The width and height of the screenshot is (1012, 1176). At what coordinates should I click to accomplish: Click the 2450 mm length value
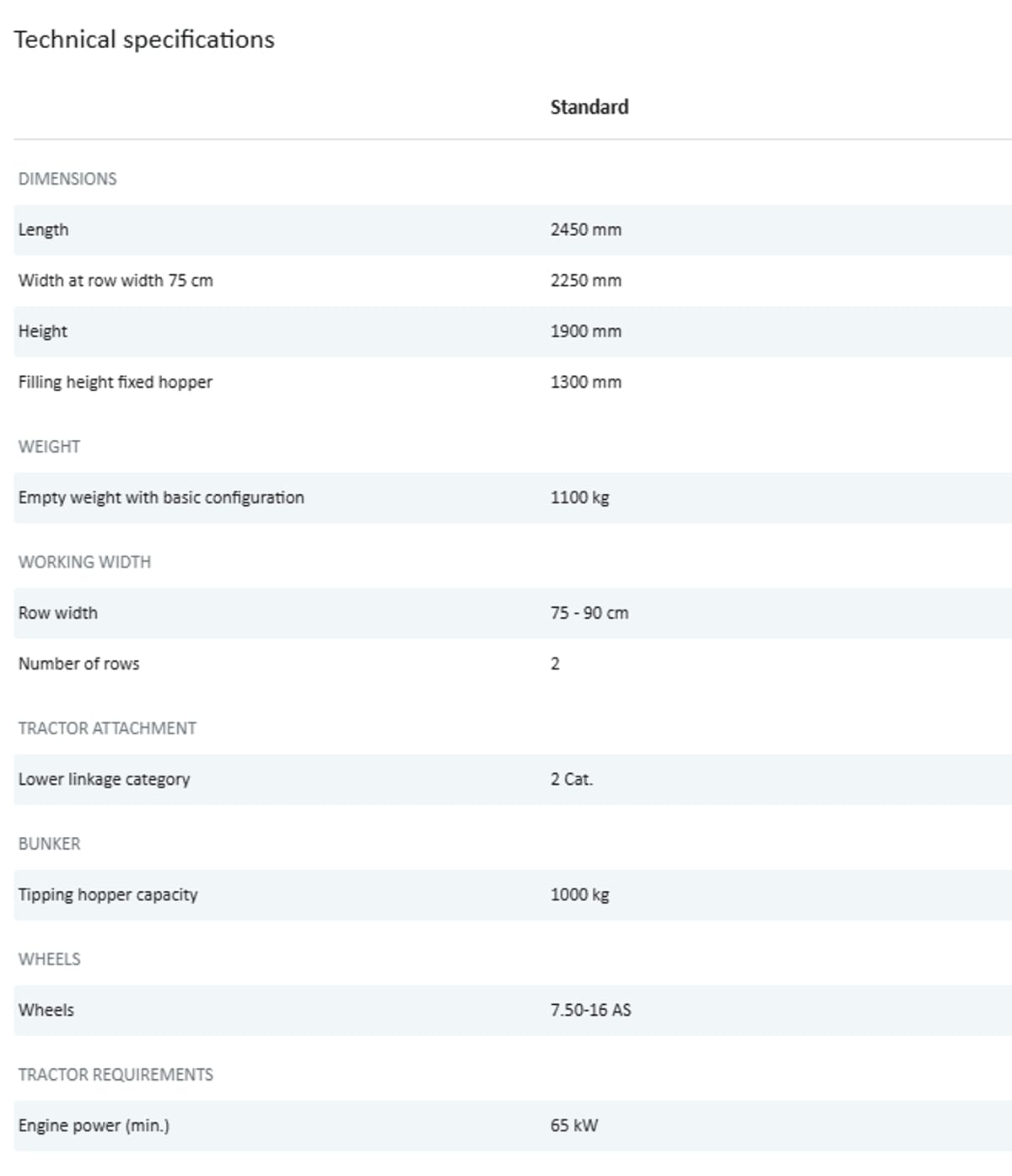585,229
